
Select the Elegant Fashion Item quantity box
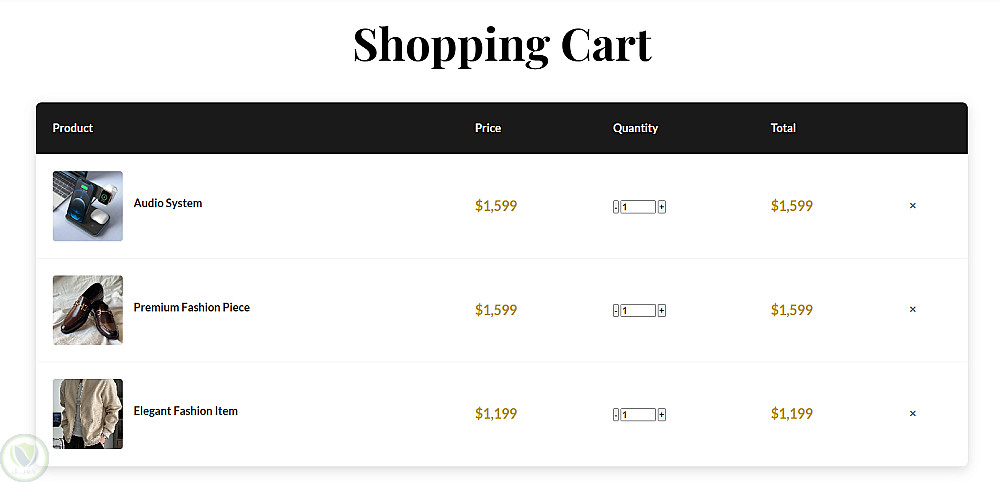tap(638, 415)
